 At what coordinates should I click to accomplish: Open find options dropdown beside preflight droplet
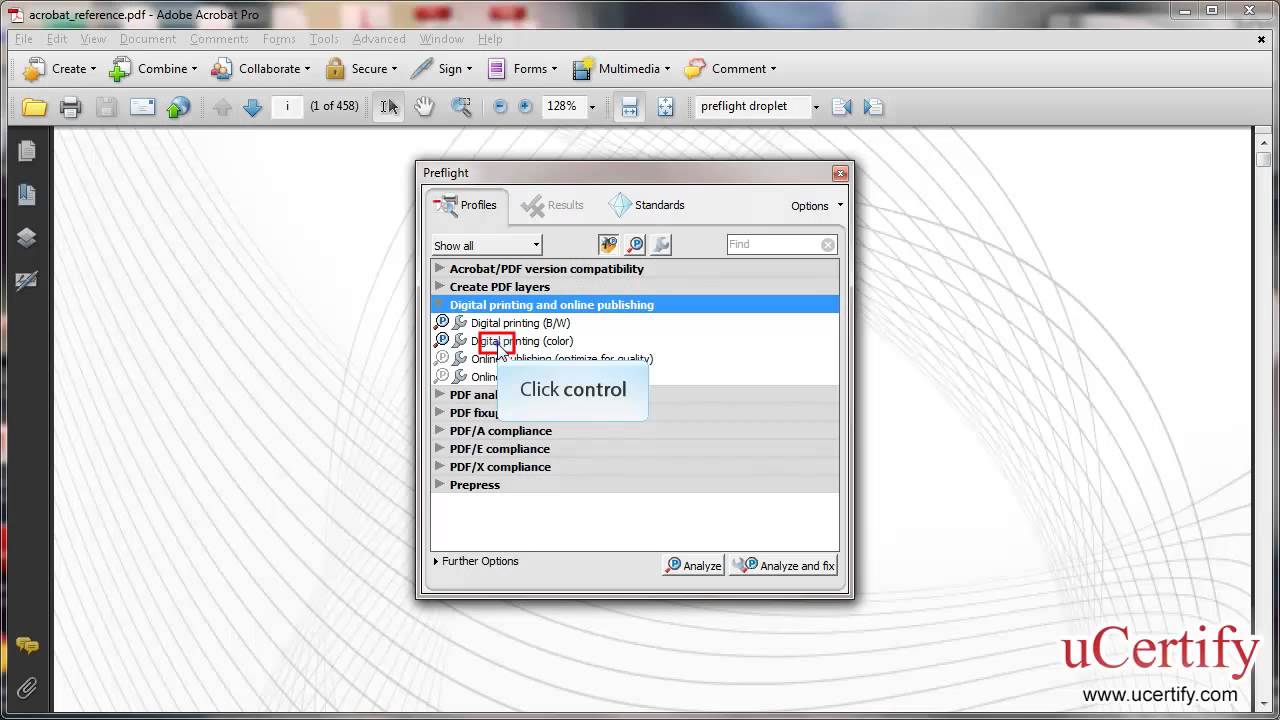816,107
